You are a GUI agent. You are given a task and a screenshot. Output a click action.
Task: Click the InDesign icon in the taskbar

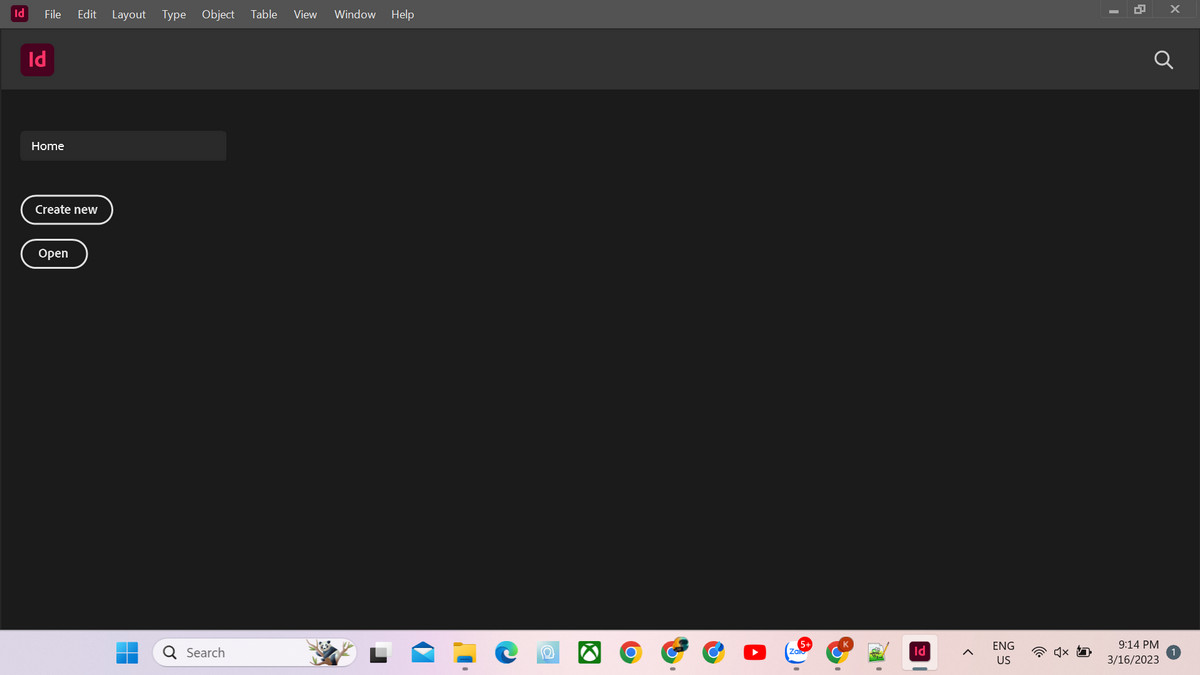(x=919, y=653)
